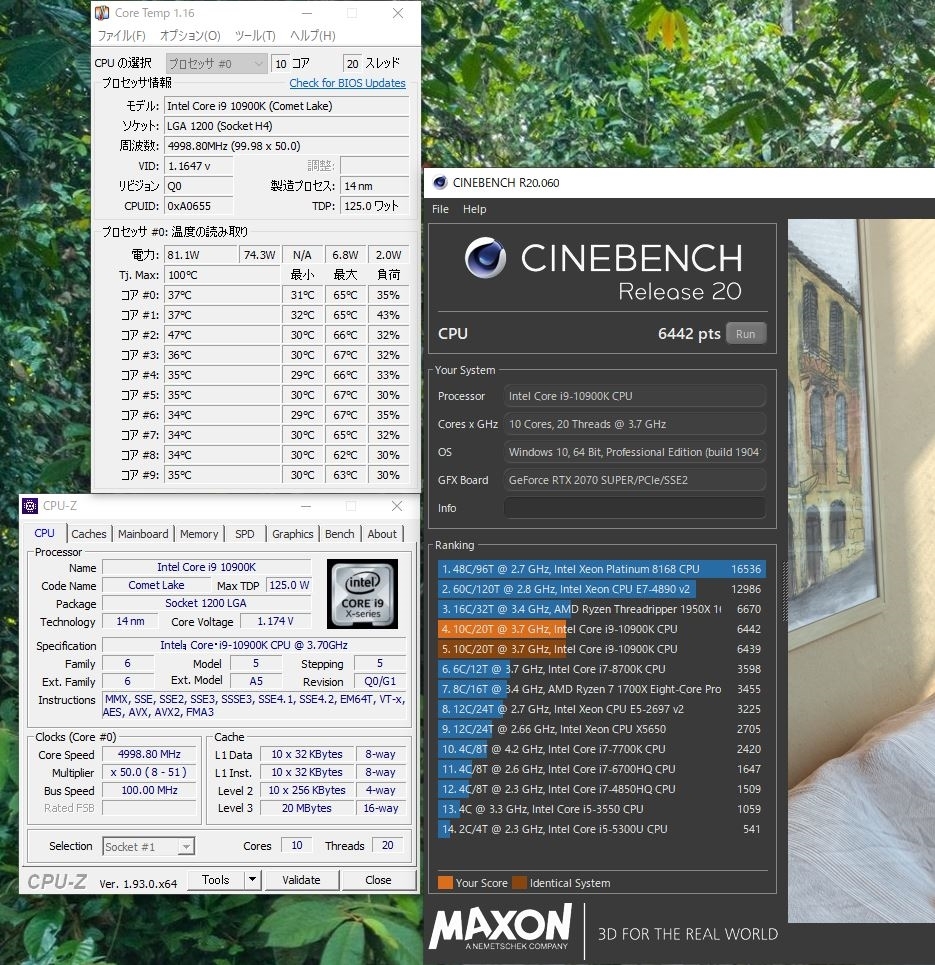Screen dimensions: 935x965
Task: Click the ranking list scrollbar in Cinebench
Action: tap(785, 591)
